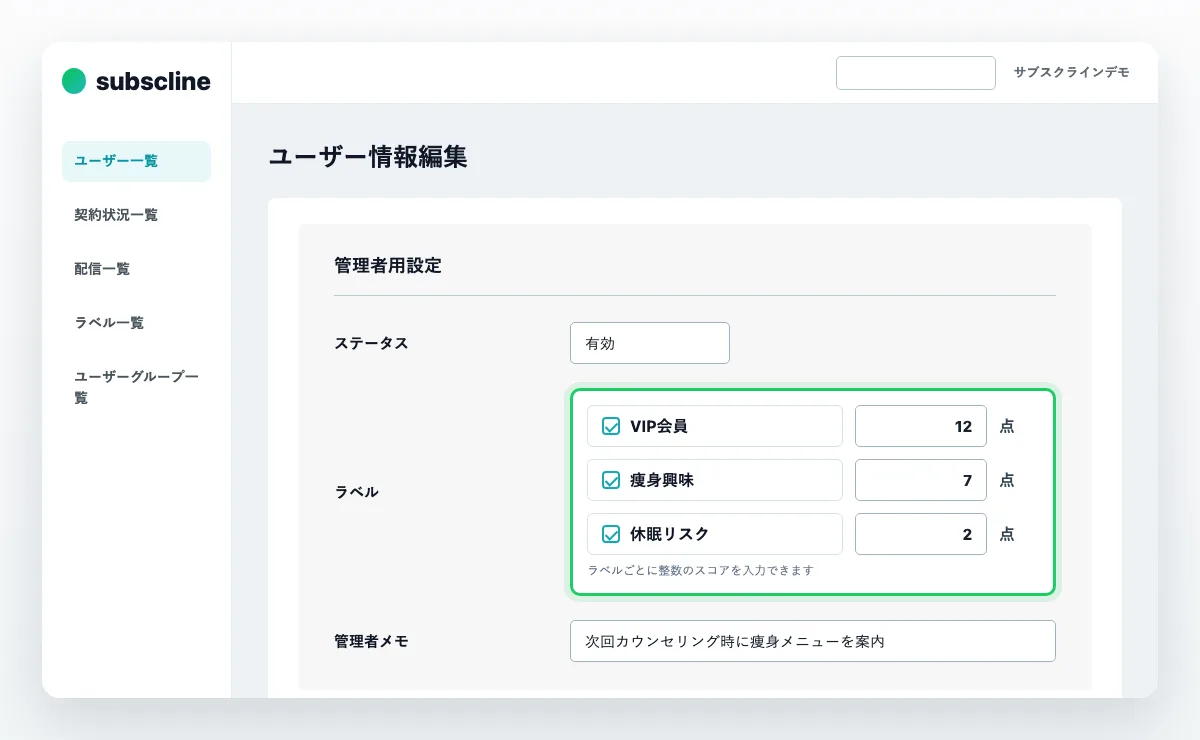Viewport: 1200px width, 740px height.
Task: Click the 休眠リスク label name text
Action: [669, 534]
